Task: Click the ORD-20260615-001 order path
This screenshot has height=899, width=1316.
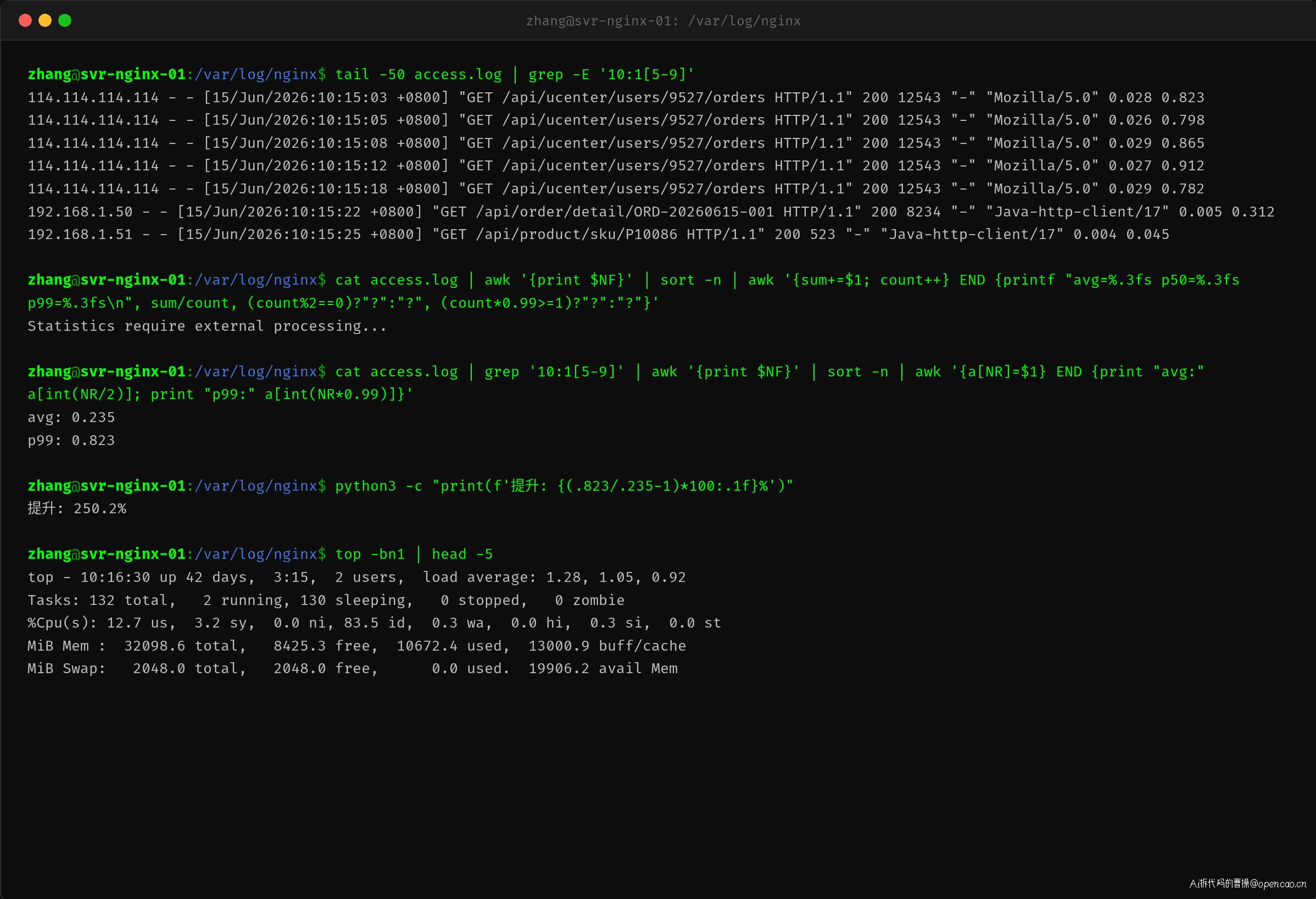Action: point(624,212)
